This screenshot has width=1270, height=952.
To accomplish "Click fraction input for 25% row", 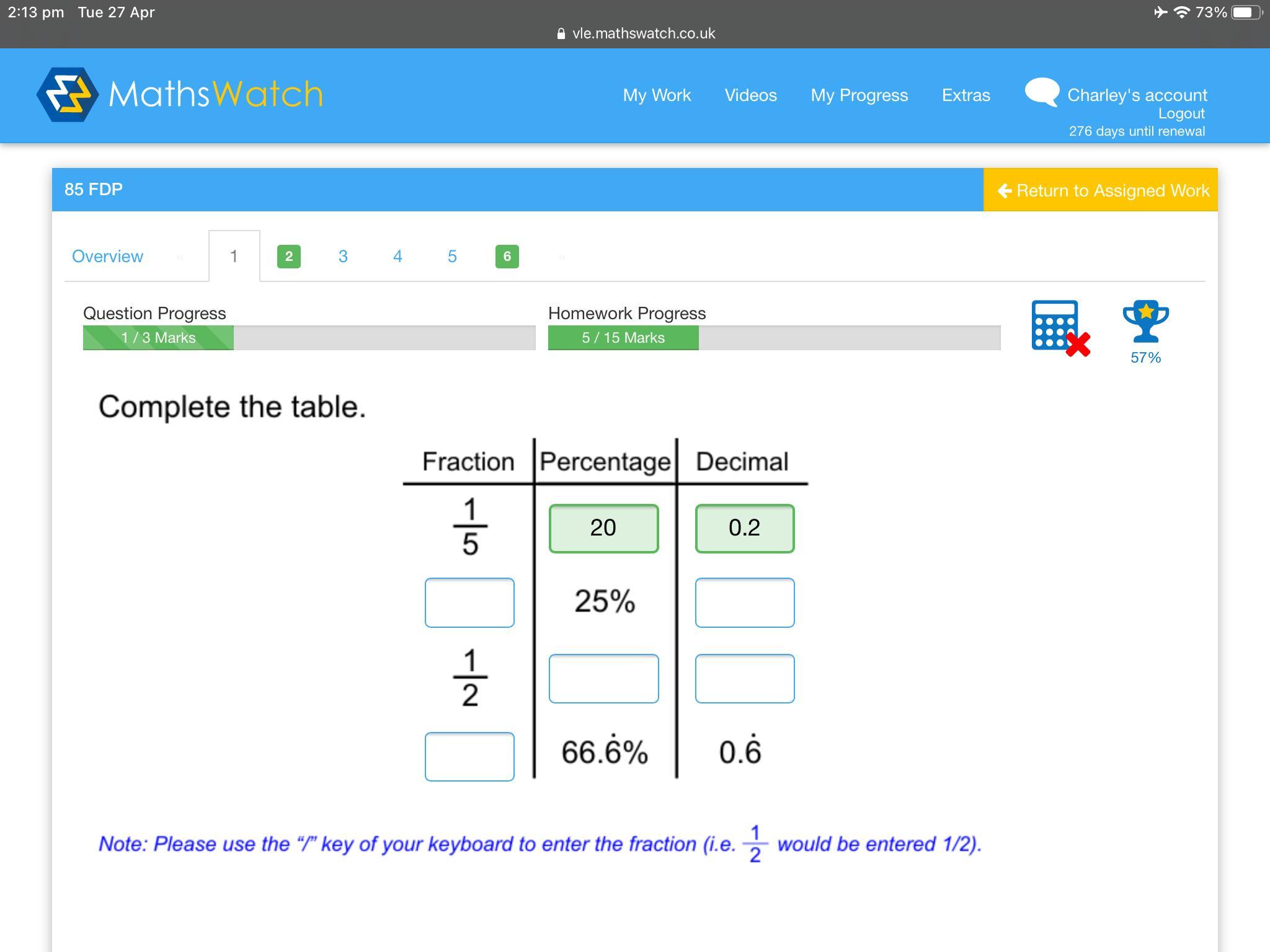I will 469,602.
